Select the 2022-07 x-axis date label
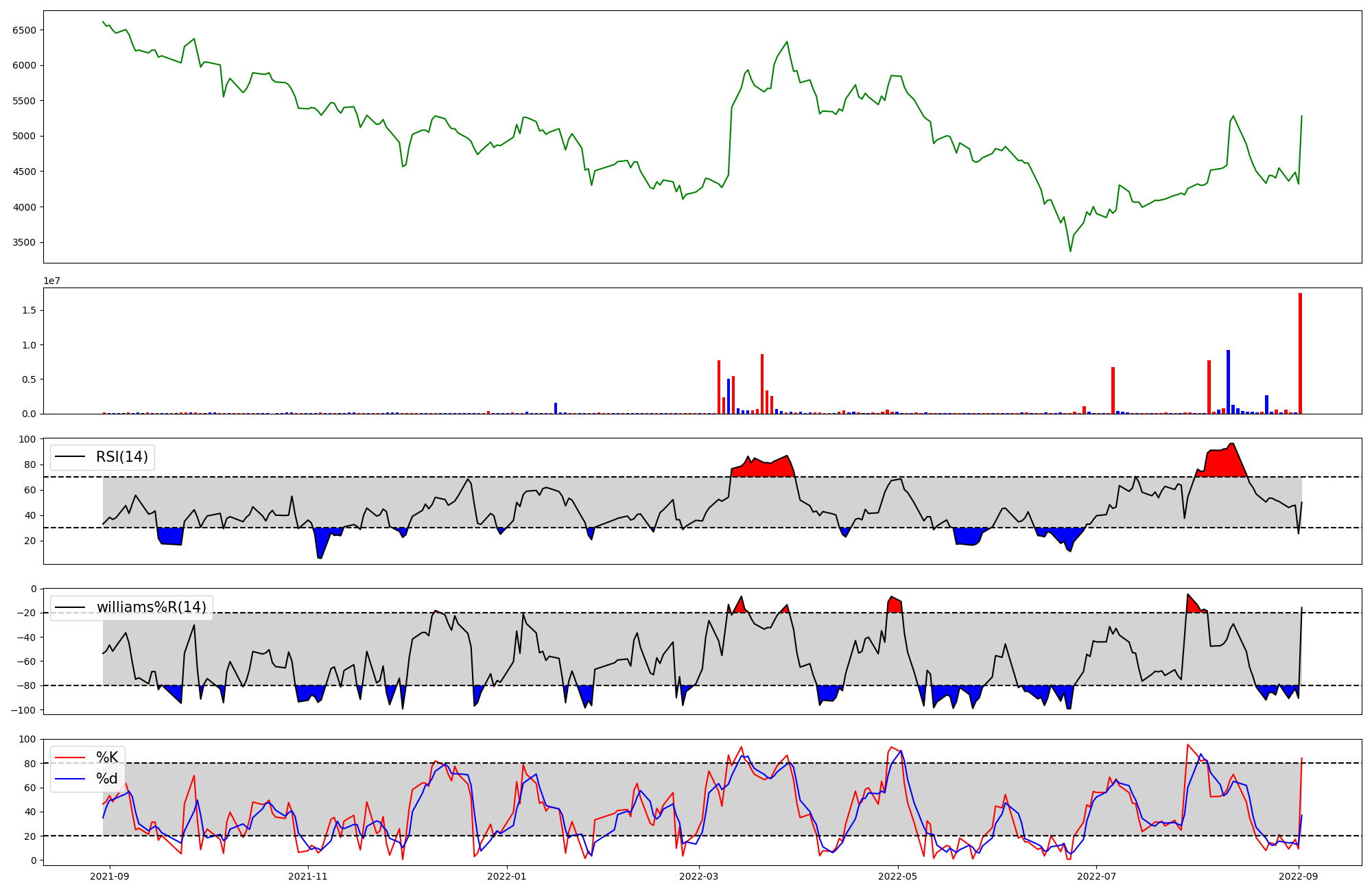Image resolution: width=1372 pixels, height=892 pixels. click(x=1096, y=876)
